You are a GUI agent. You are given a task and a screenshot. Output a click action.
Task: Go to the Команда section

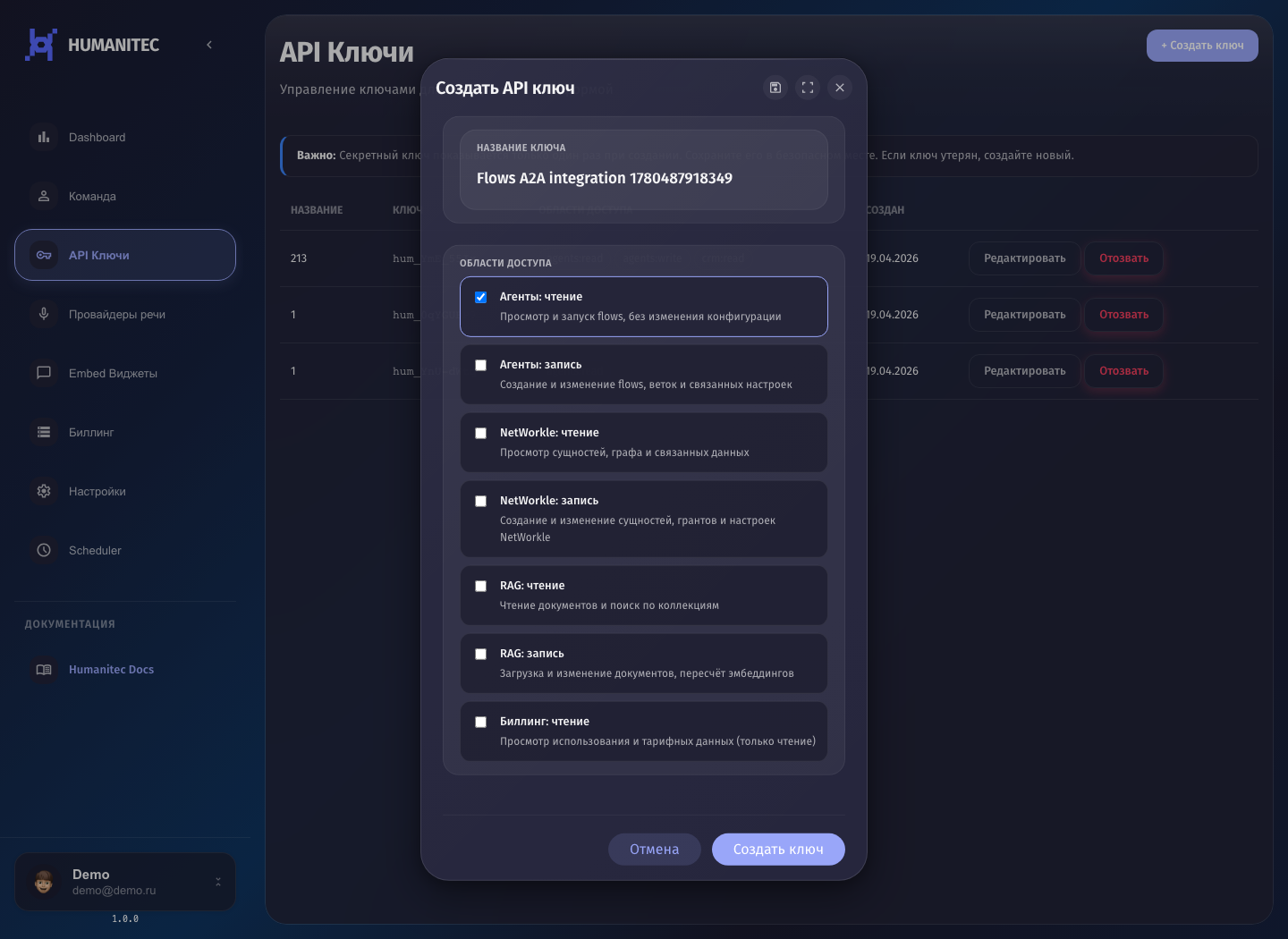tap(125, 196)
